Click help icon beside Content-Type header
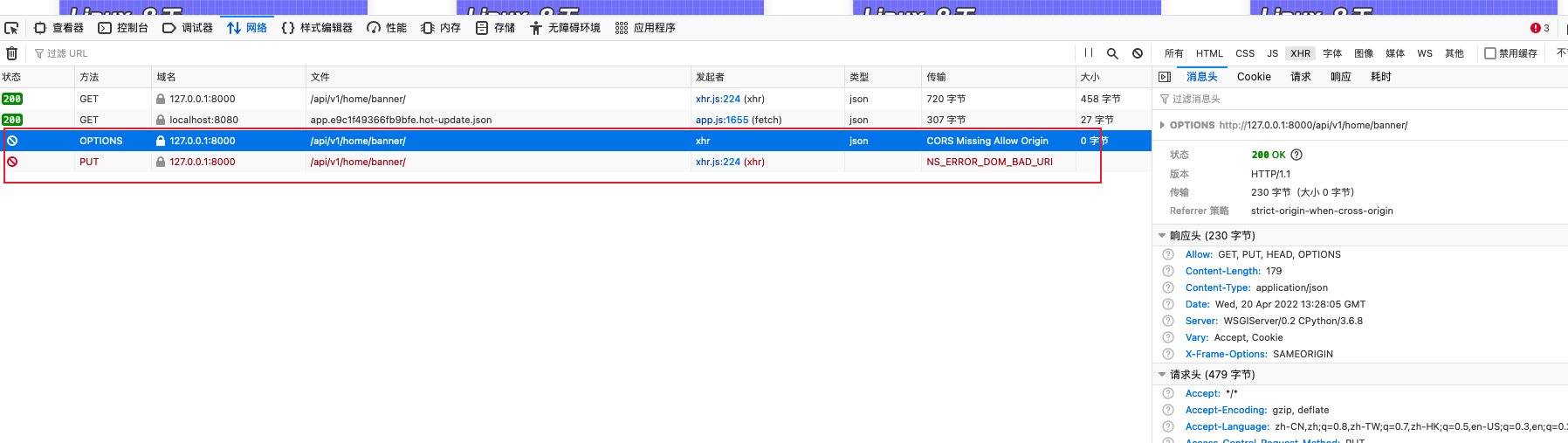 click(1168, 287)
